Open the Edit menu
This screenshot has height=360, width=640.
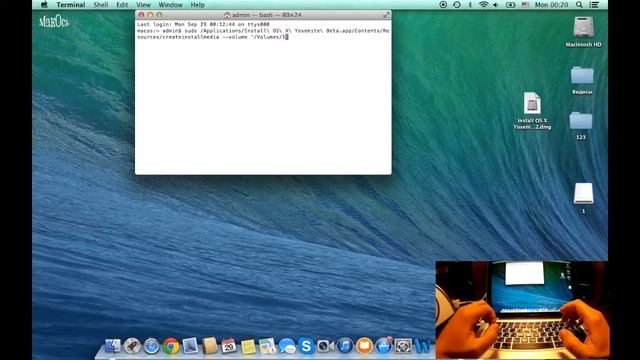coord(122,5)
